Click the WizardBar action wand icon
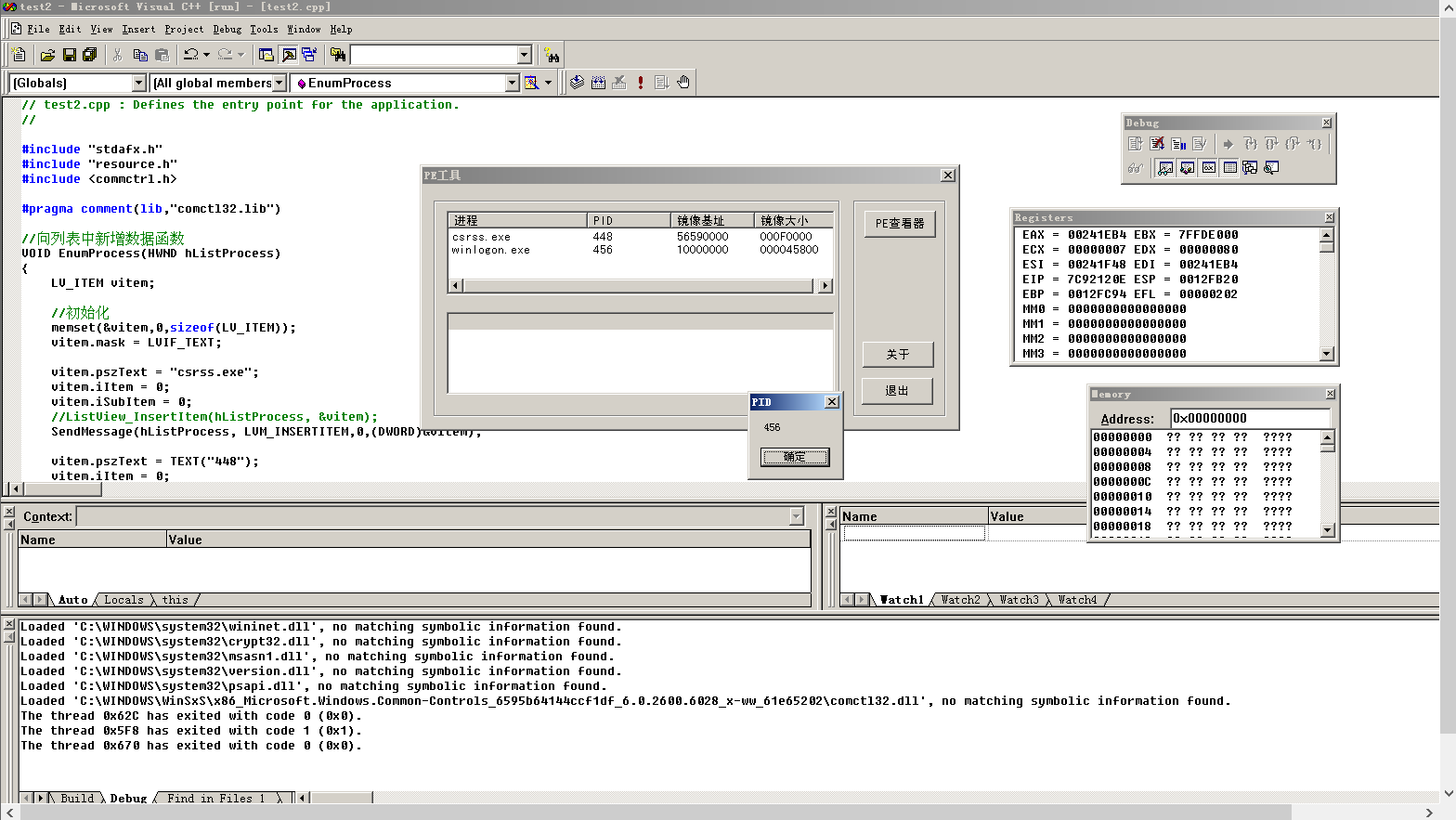 (532, 83)
